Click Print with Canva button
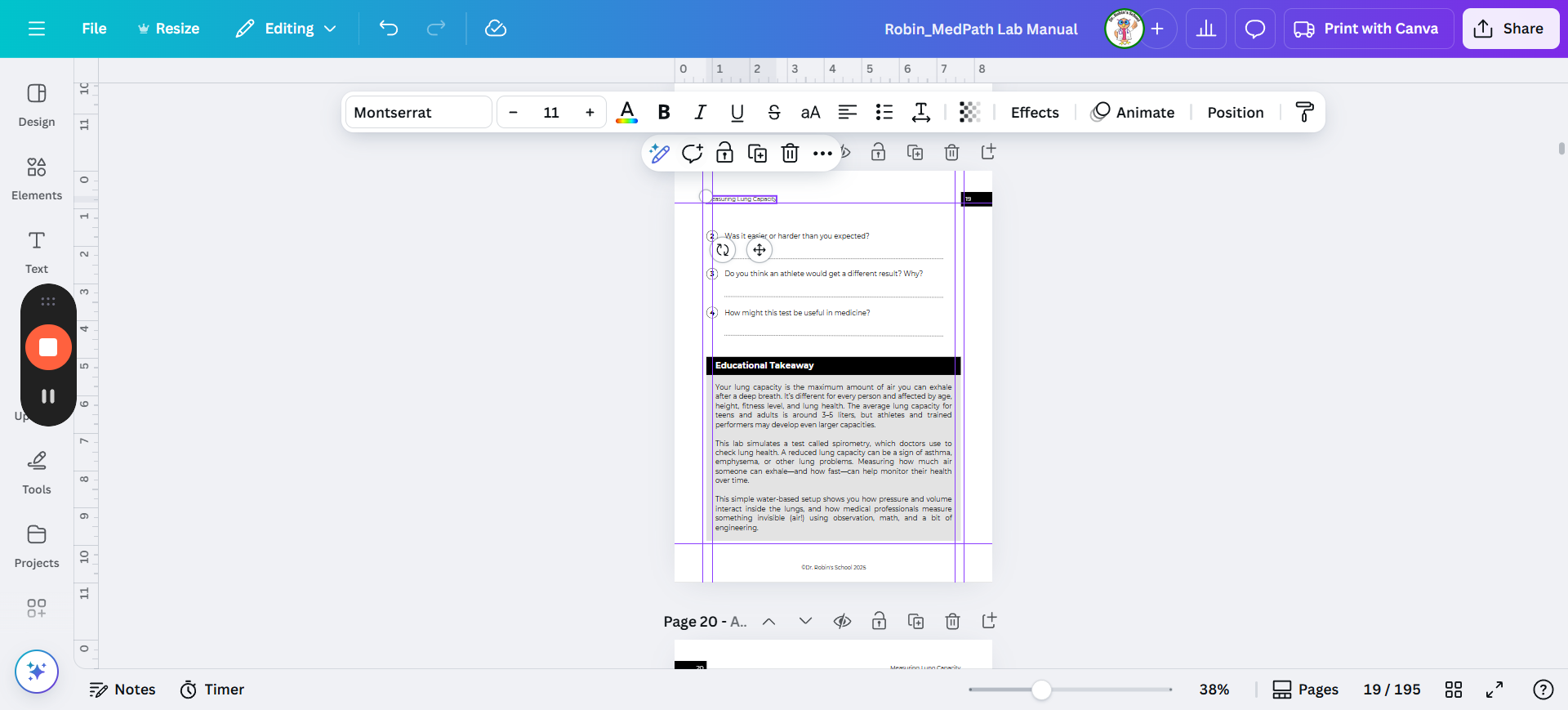 click(1368, 29)
